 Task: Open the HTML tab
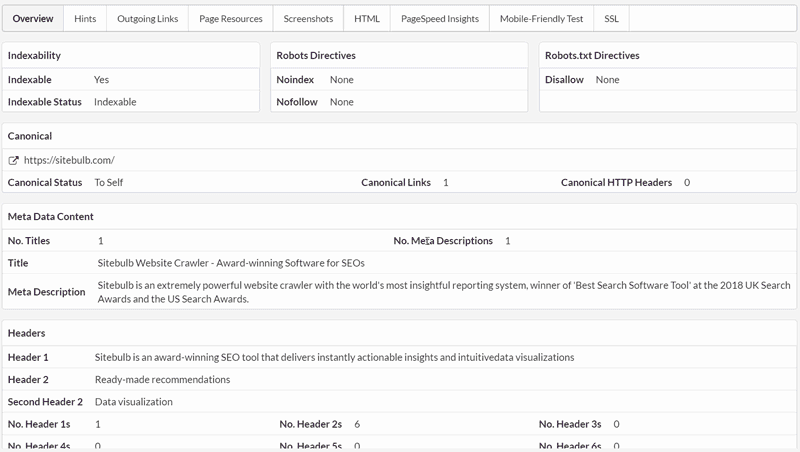click(x=366, y=18)
